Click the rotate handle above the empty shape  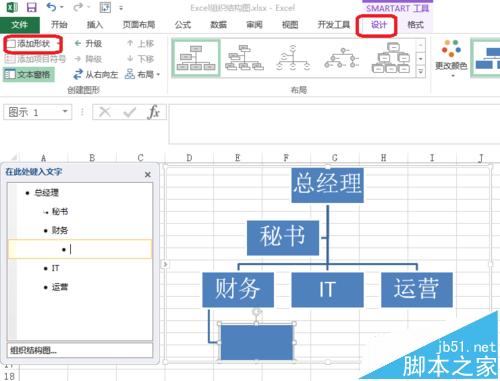[x=256, y=312]
